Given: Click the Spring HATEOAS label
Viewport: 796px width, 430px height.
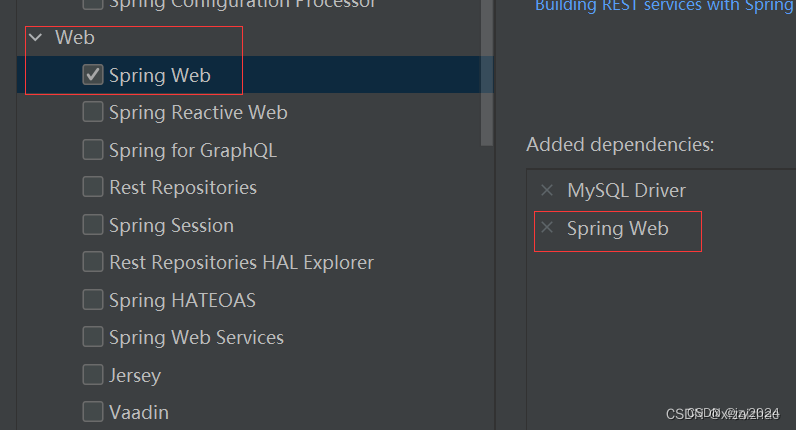Looking at the screenshot, I should 182,300.
